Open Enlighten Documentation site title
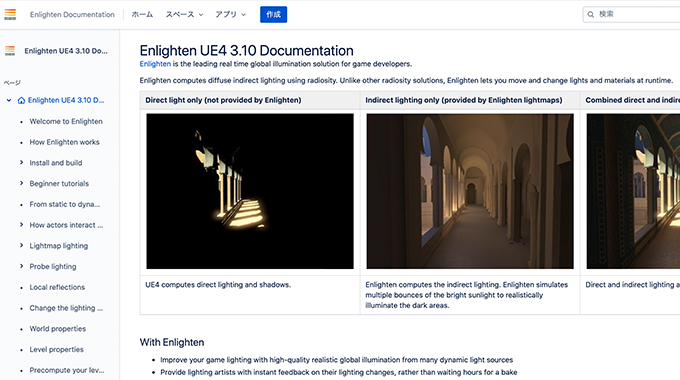The height and width of the screenshot is (380, 680). click(72, 14)
